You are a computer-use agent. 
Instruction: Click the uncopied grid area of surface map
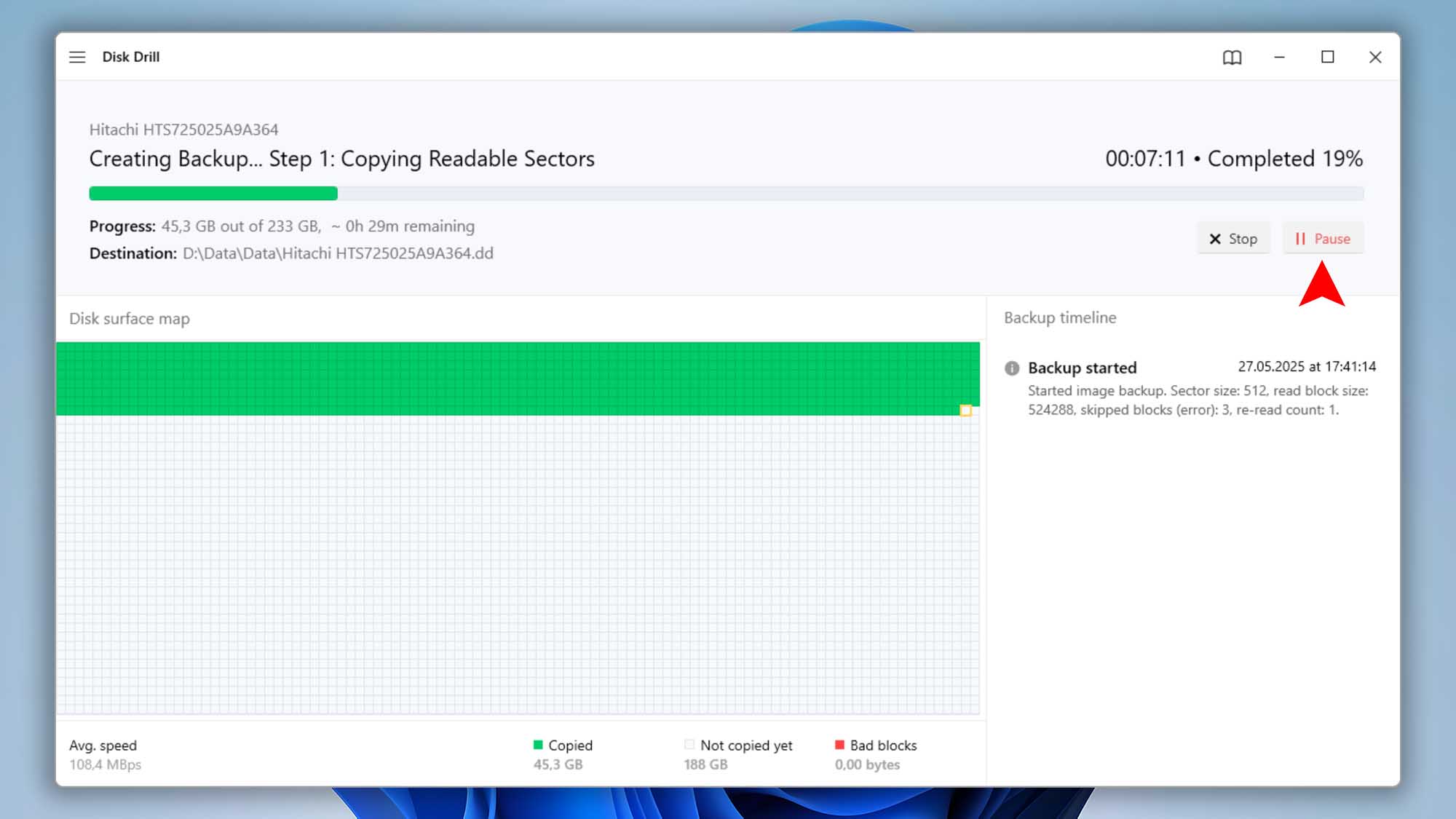[518, 564]
